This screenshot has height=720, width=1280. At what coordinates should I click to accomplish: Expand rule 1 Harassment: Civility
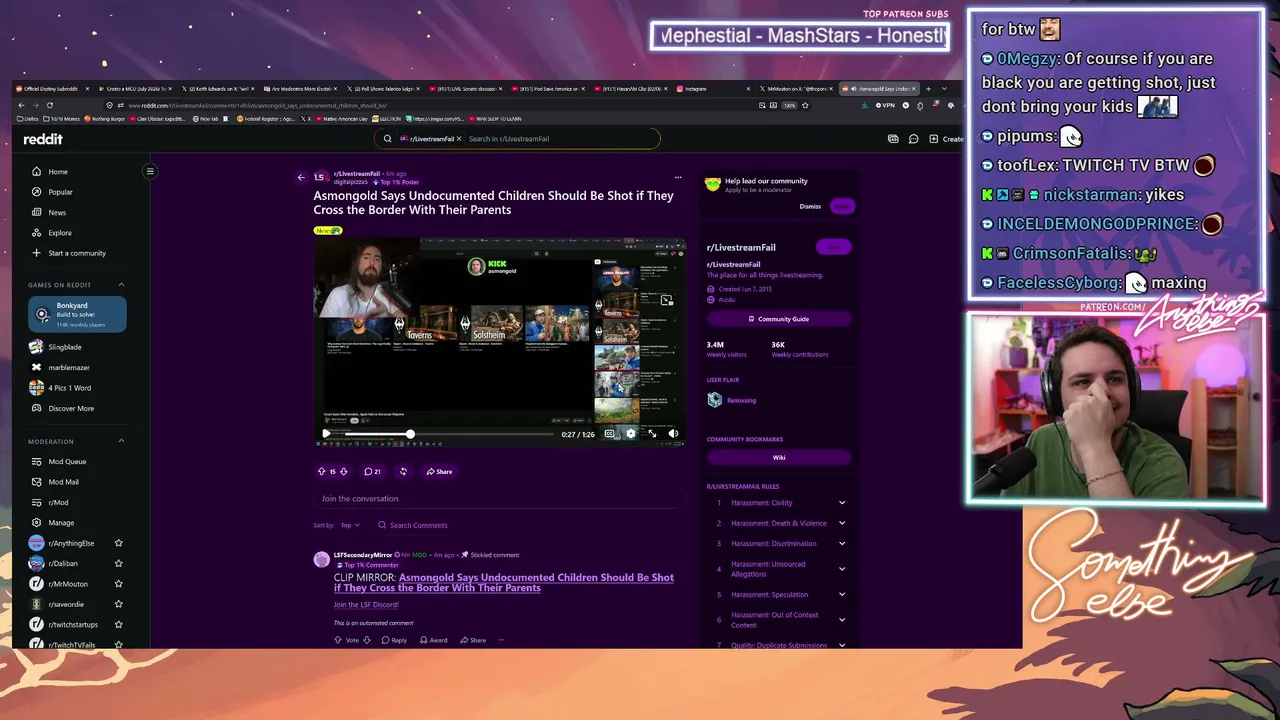point(842,503)
